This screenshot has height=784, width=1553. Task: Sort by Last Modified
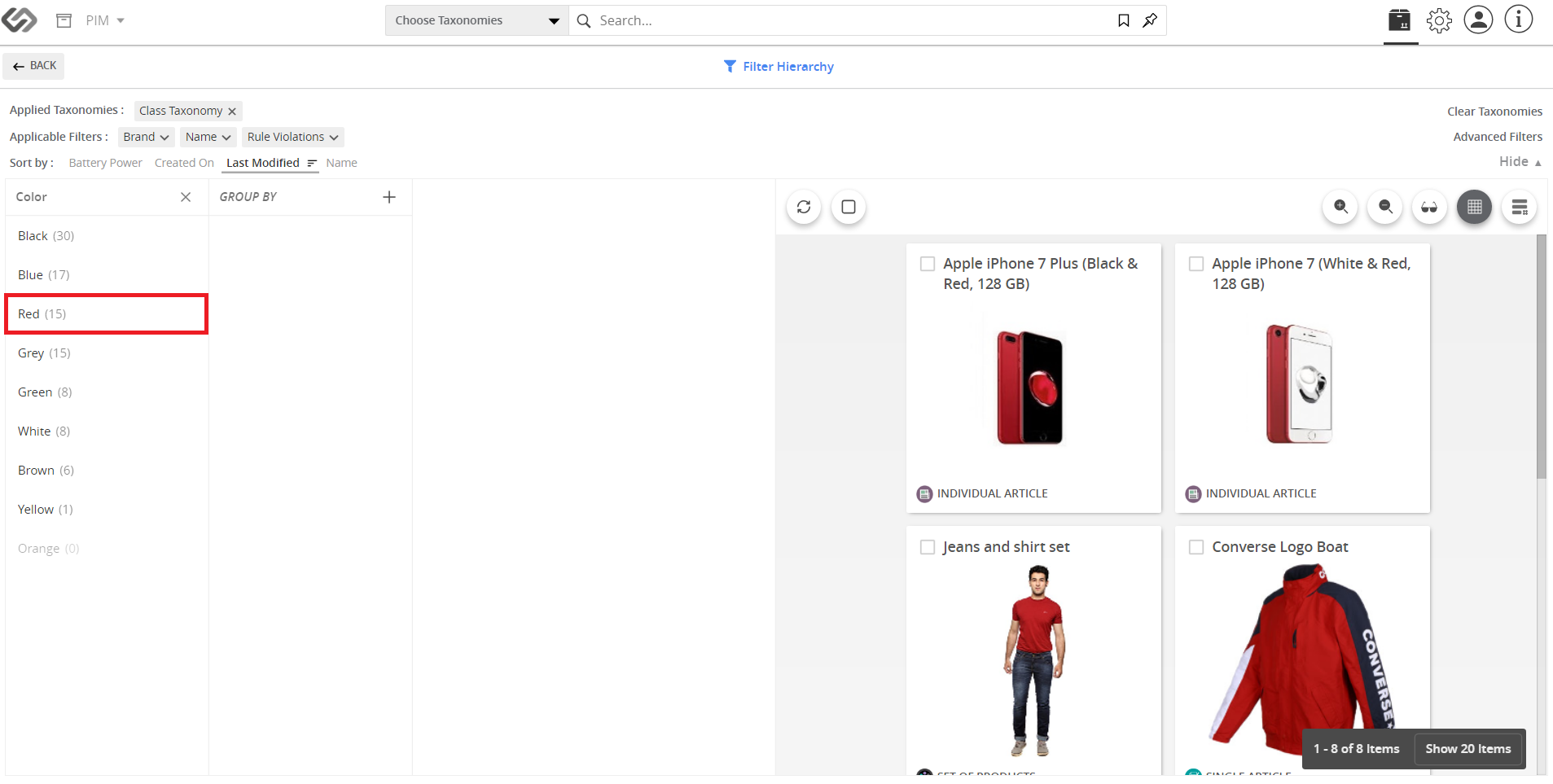[x=263, y=163]
